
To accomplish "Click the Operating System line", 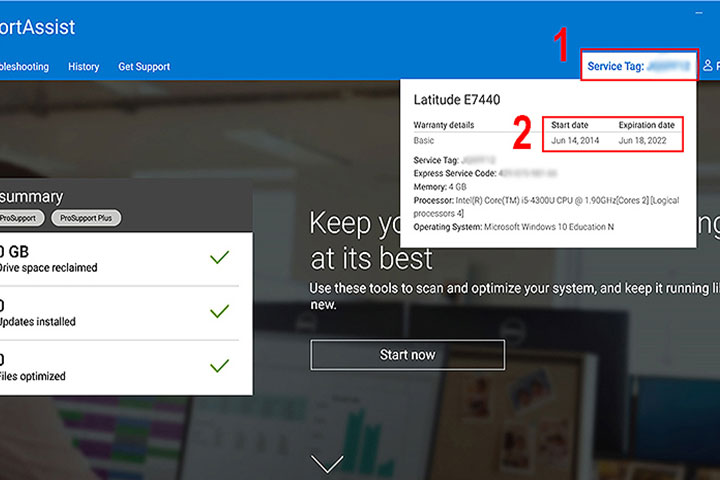I will coord(513,227).
